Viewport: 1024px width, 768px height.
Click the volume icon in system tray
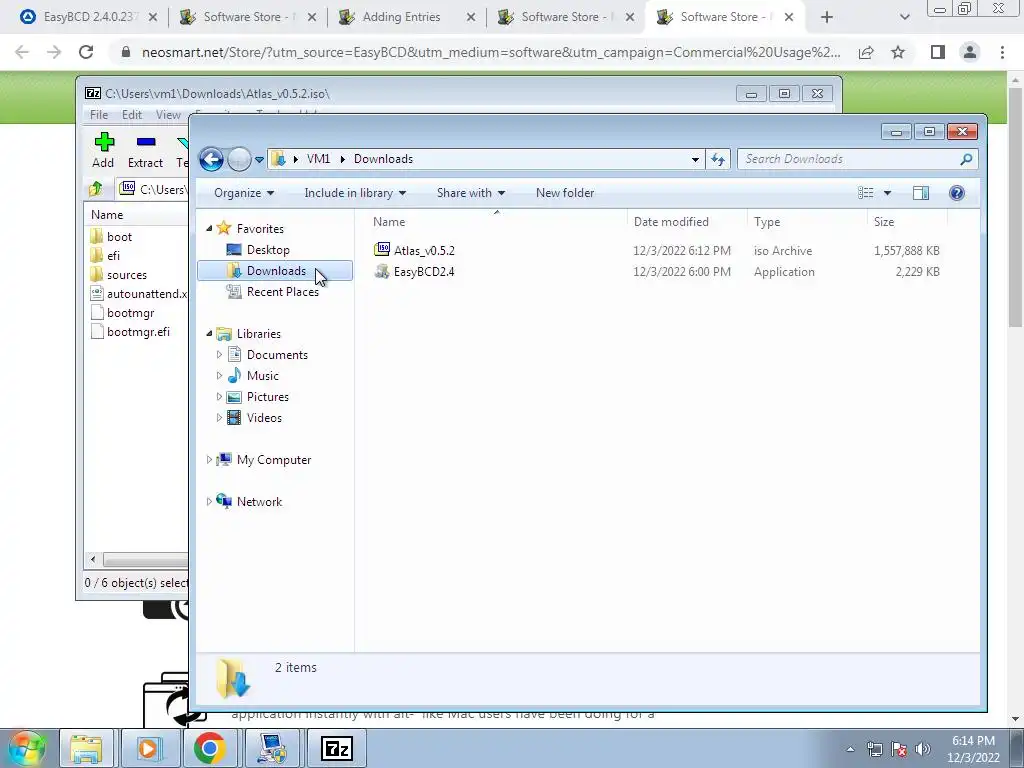[923, 749]
